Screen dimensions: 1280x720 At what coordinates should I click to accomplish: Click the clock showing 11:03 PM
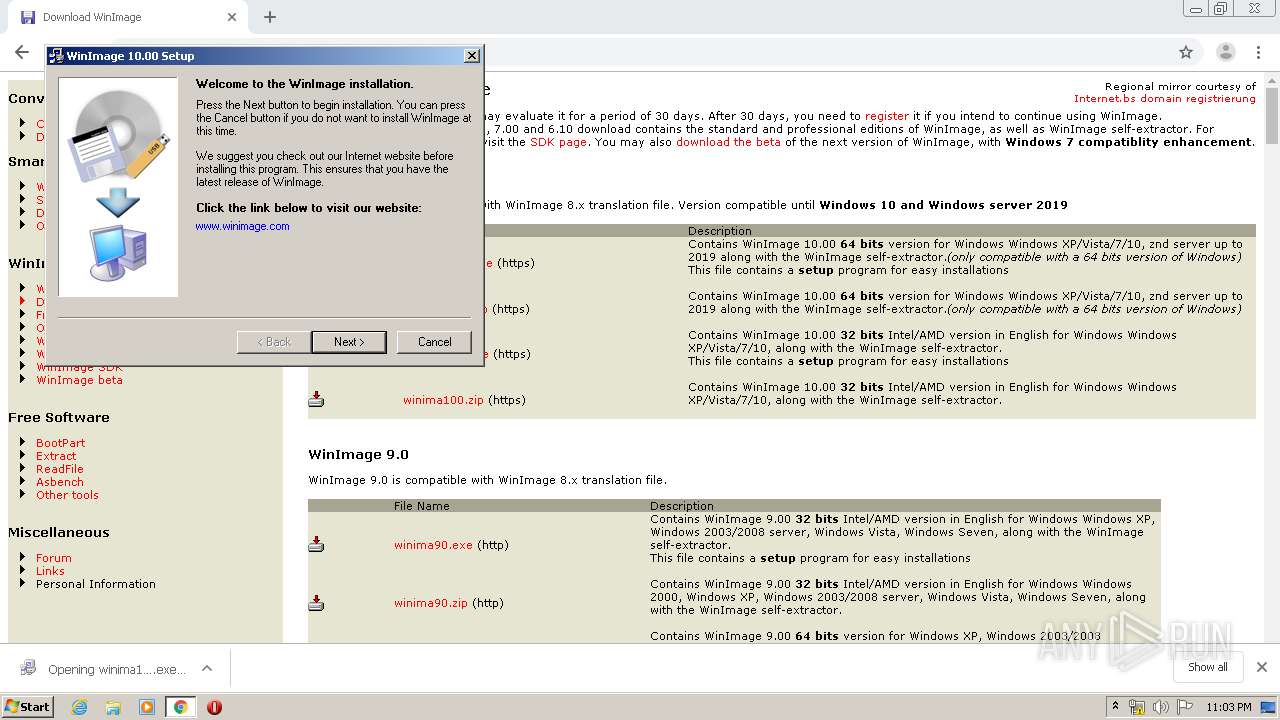click(1229, 707)
